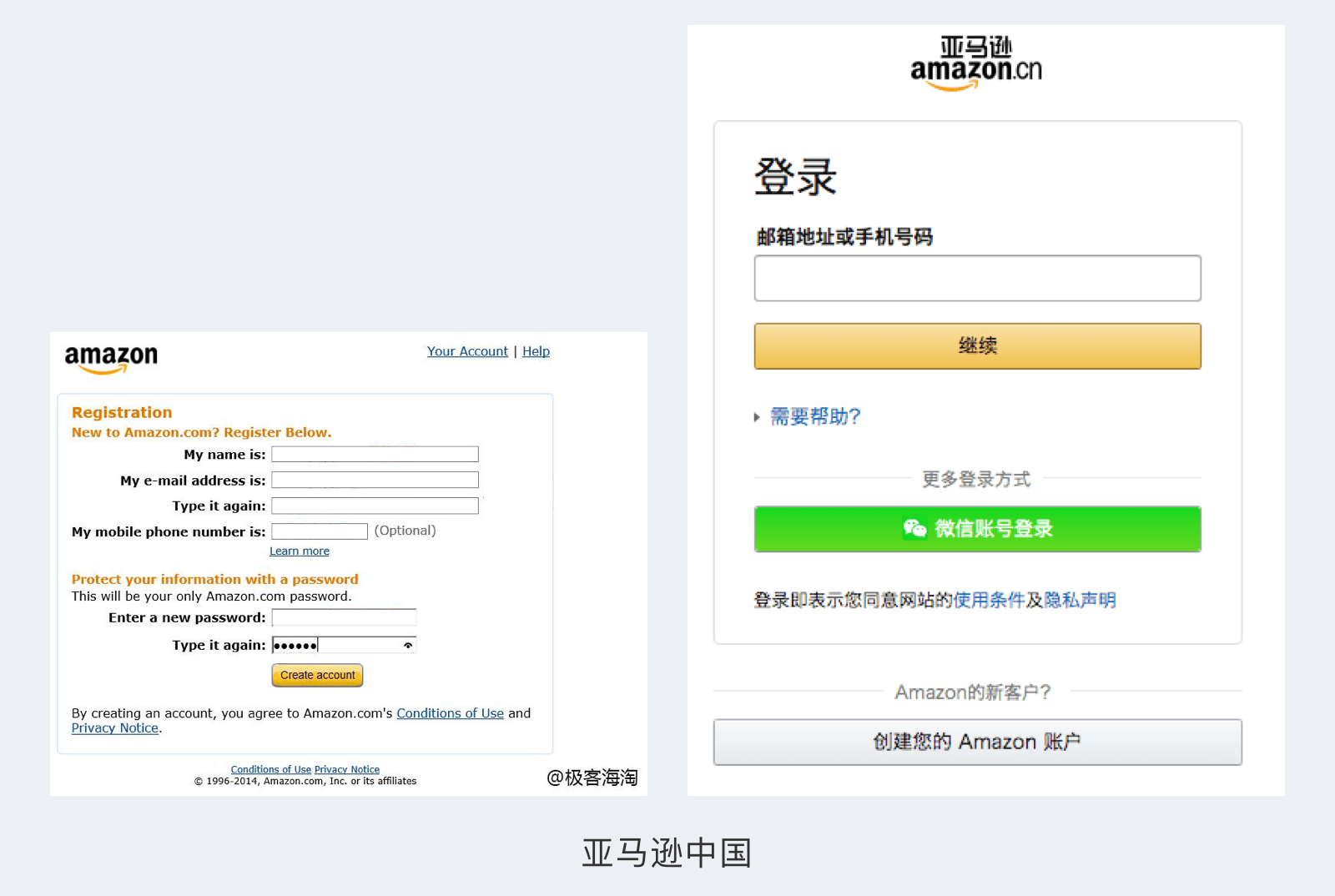Select the mobile phone number field
The height and width of the screenshot is (896, 1335).
[319, 531]
